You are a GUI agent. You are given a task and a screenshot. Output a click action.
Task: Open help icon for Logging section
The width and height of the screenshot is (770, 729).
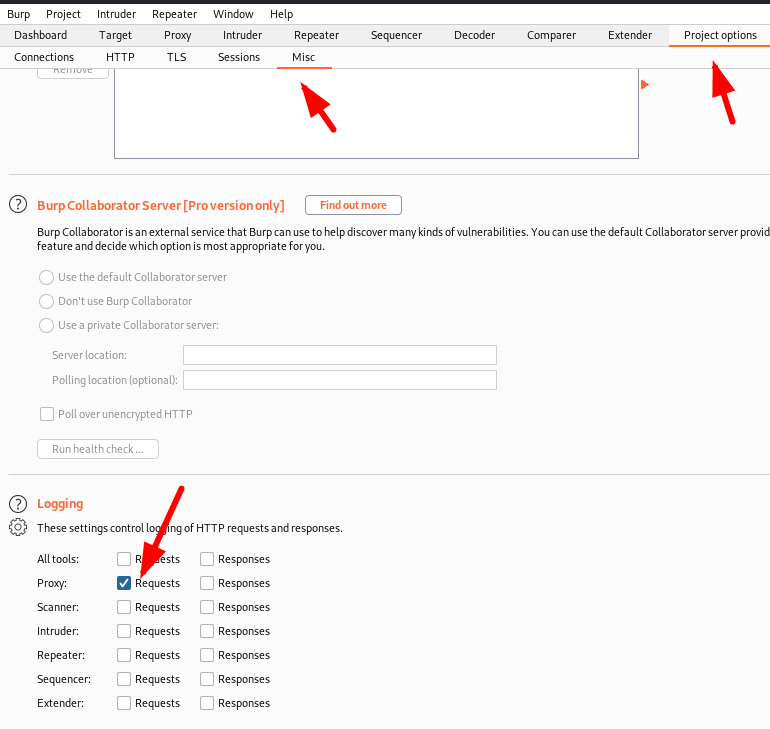[18, 504]
